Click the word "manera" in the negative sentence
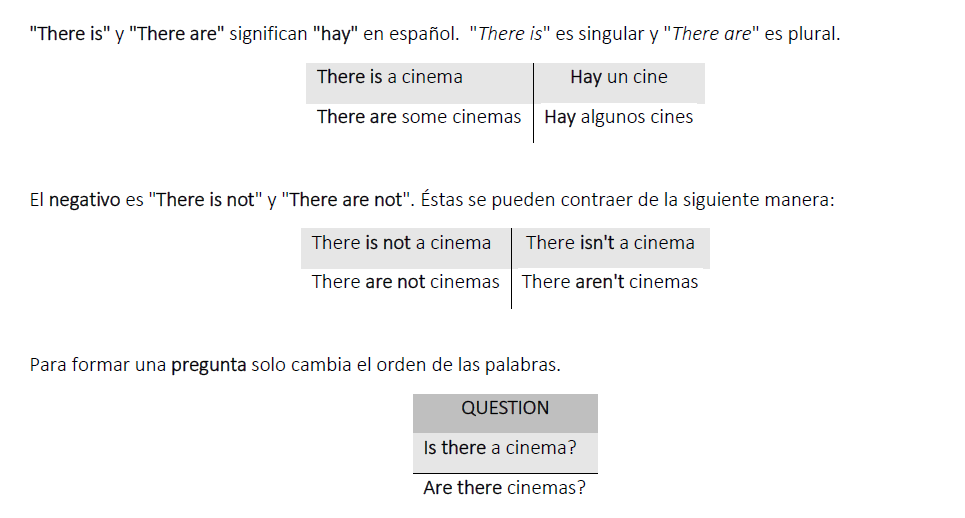Viewport: 965px width, 518px height. (x=802, y=200)
